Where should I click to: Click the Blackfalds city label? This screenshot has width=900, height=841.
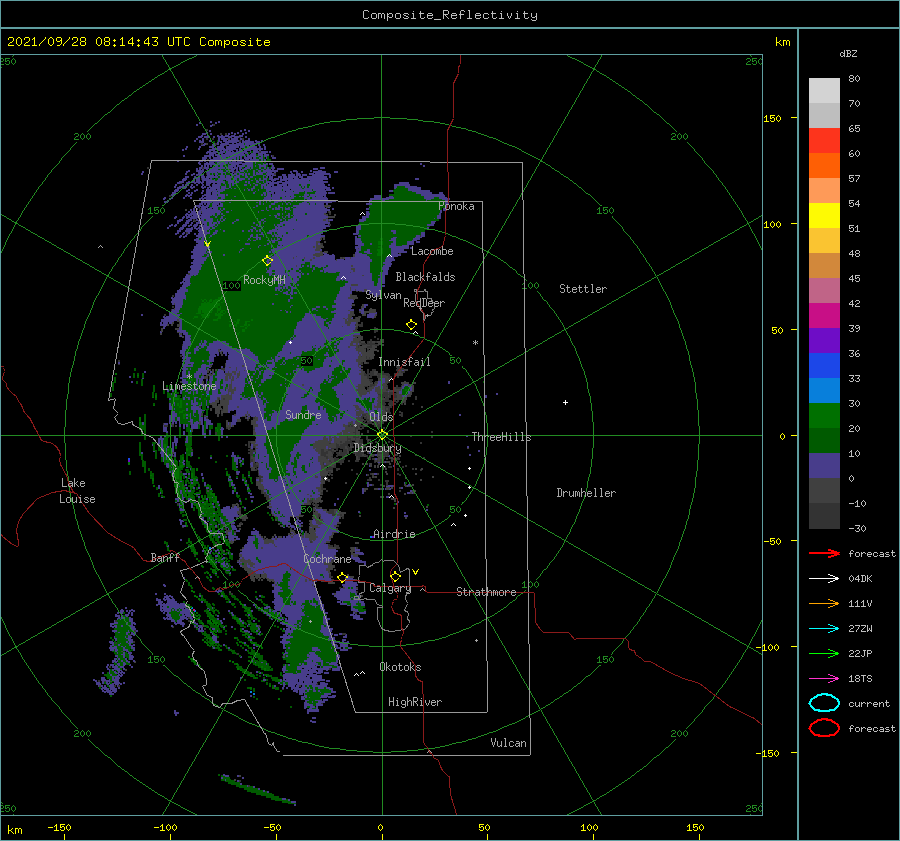click(x=425, y=277)
